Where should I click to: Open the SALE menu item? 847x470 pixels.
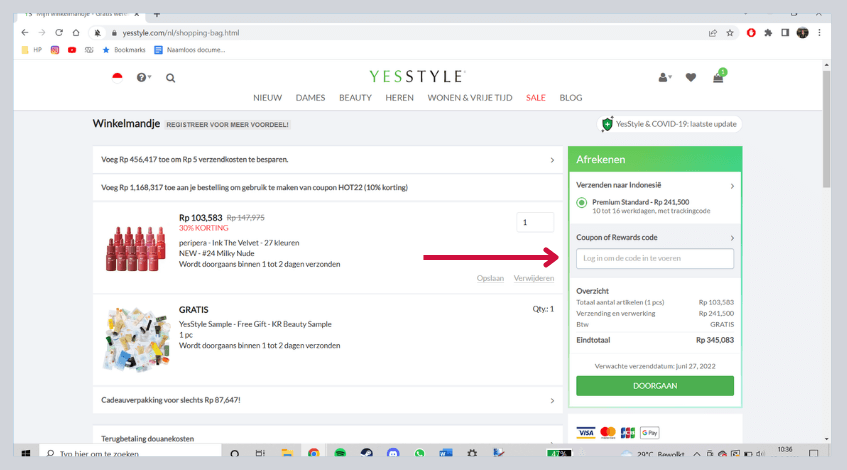click(x=536, y=98)
